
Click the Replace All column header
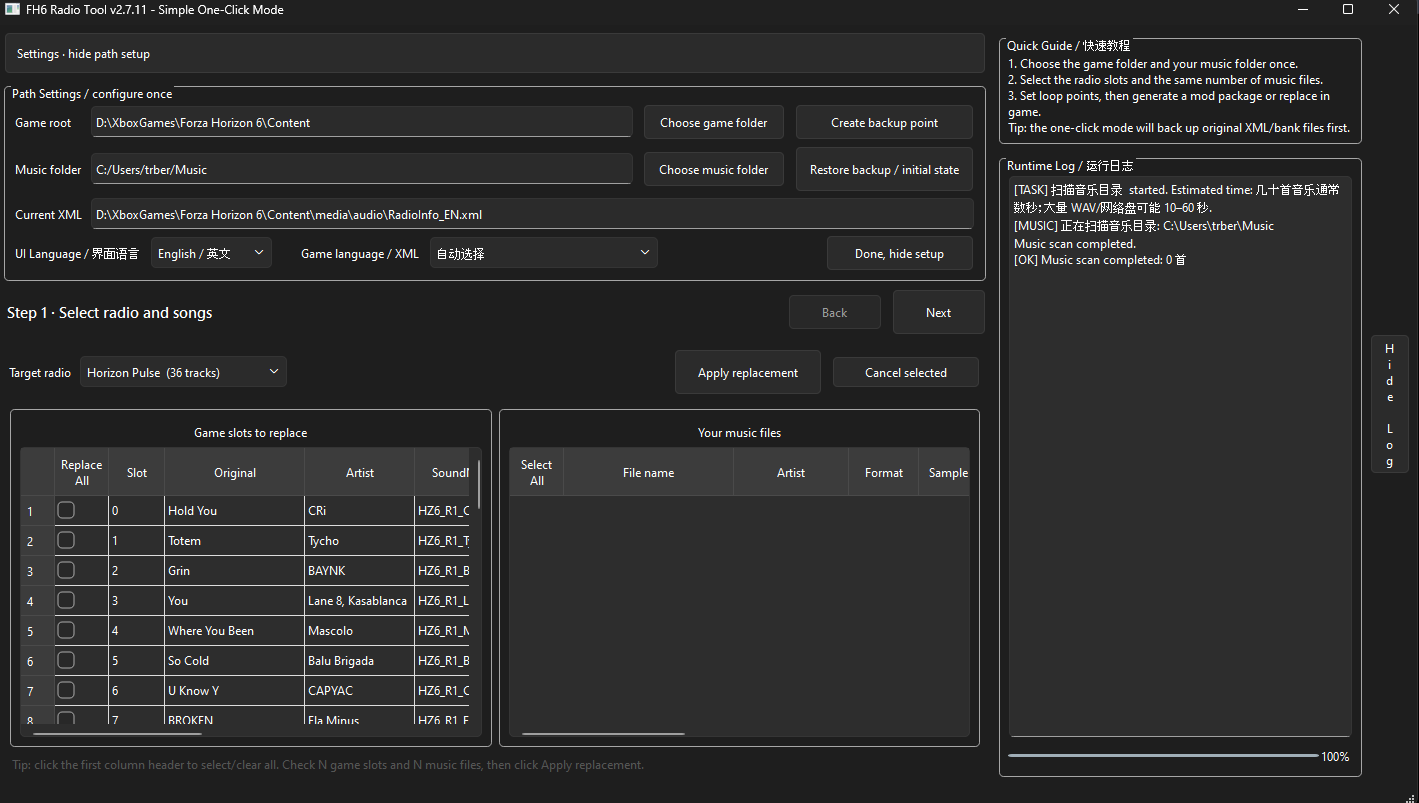(81, 472)
